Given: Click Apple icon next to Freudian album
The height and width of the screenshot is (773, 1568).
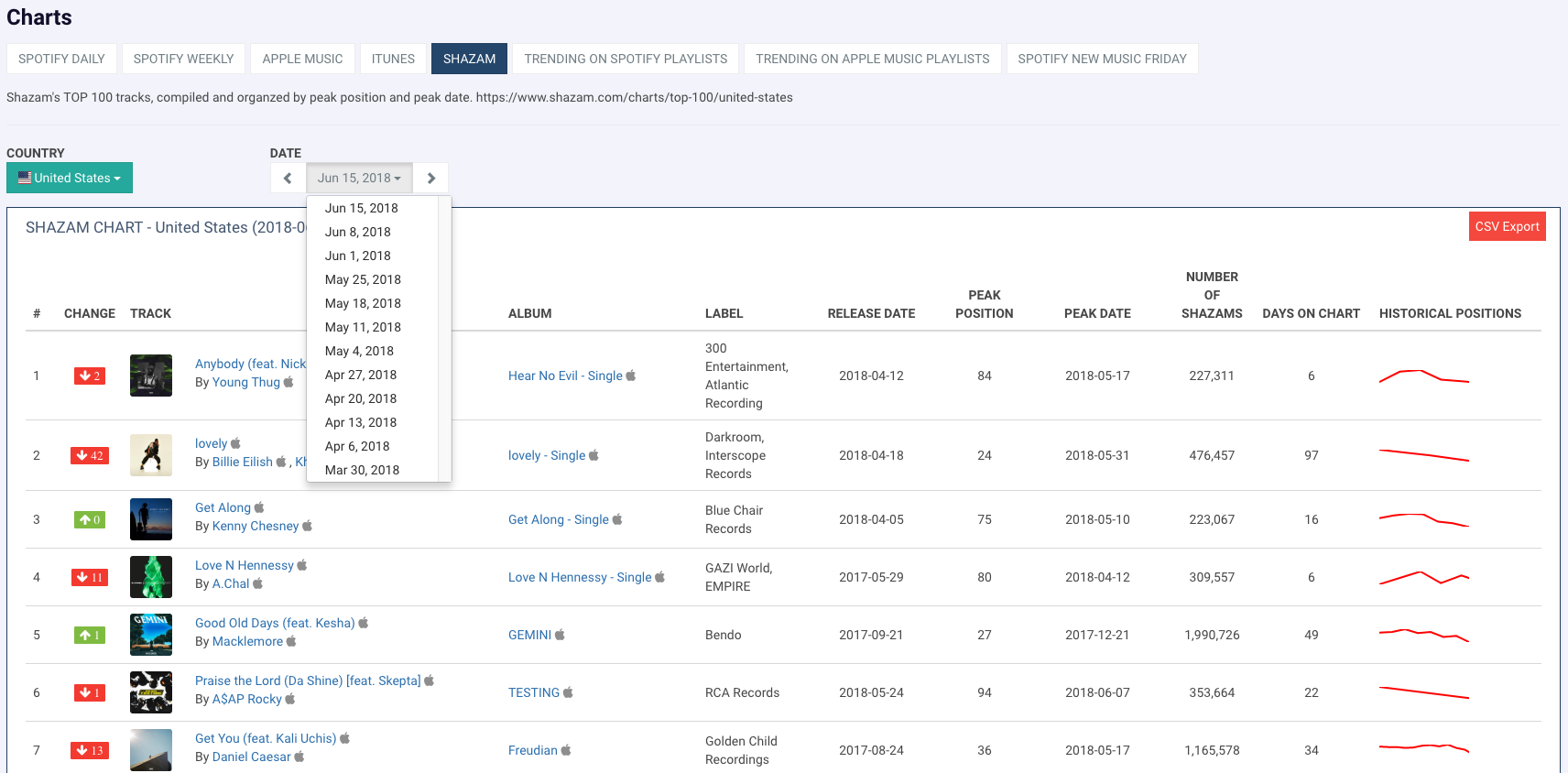Looking at the screenshot, I should tap(566, 750).
